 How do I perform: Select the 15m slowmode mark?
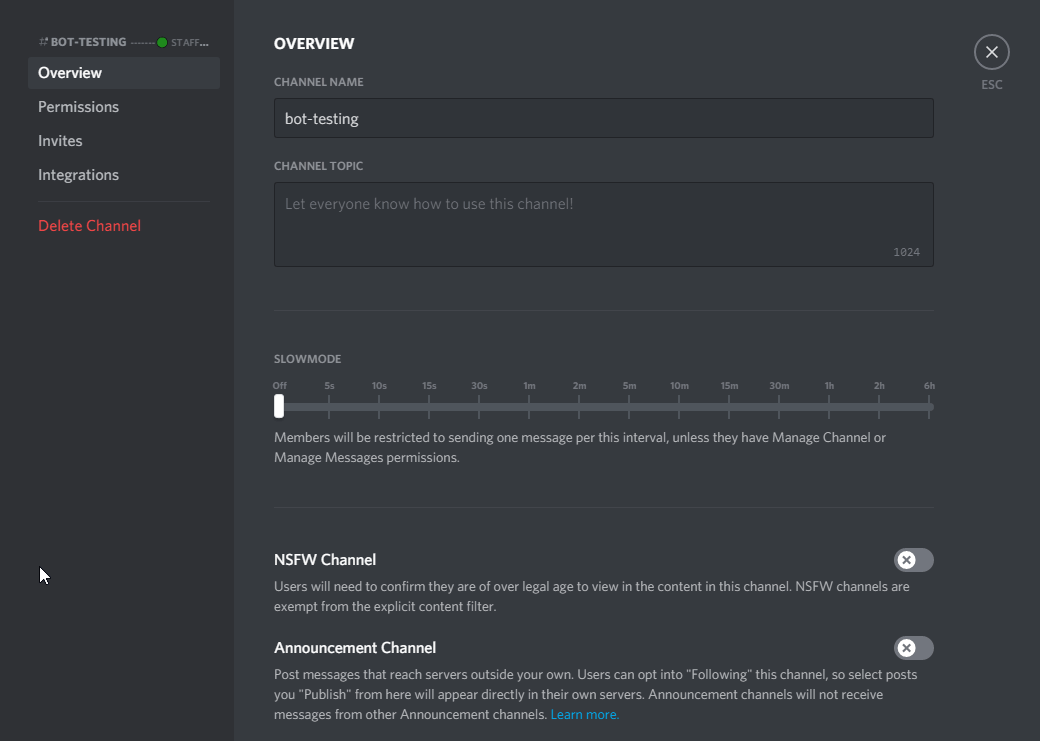click(x=729, y=407)
